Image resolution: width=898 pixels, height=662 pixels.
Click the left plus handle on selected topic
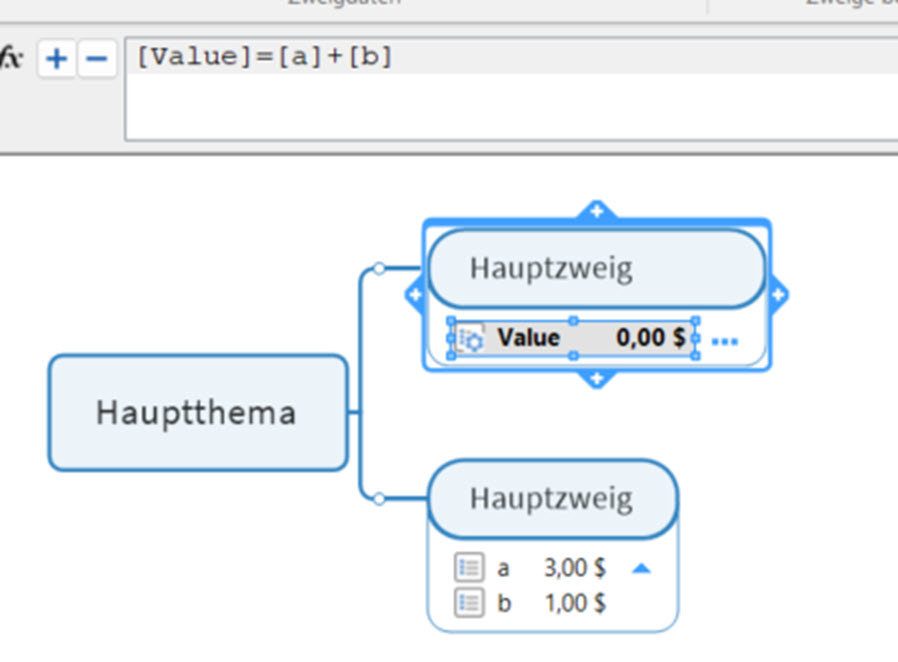coord(416,295)
